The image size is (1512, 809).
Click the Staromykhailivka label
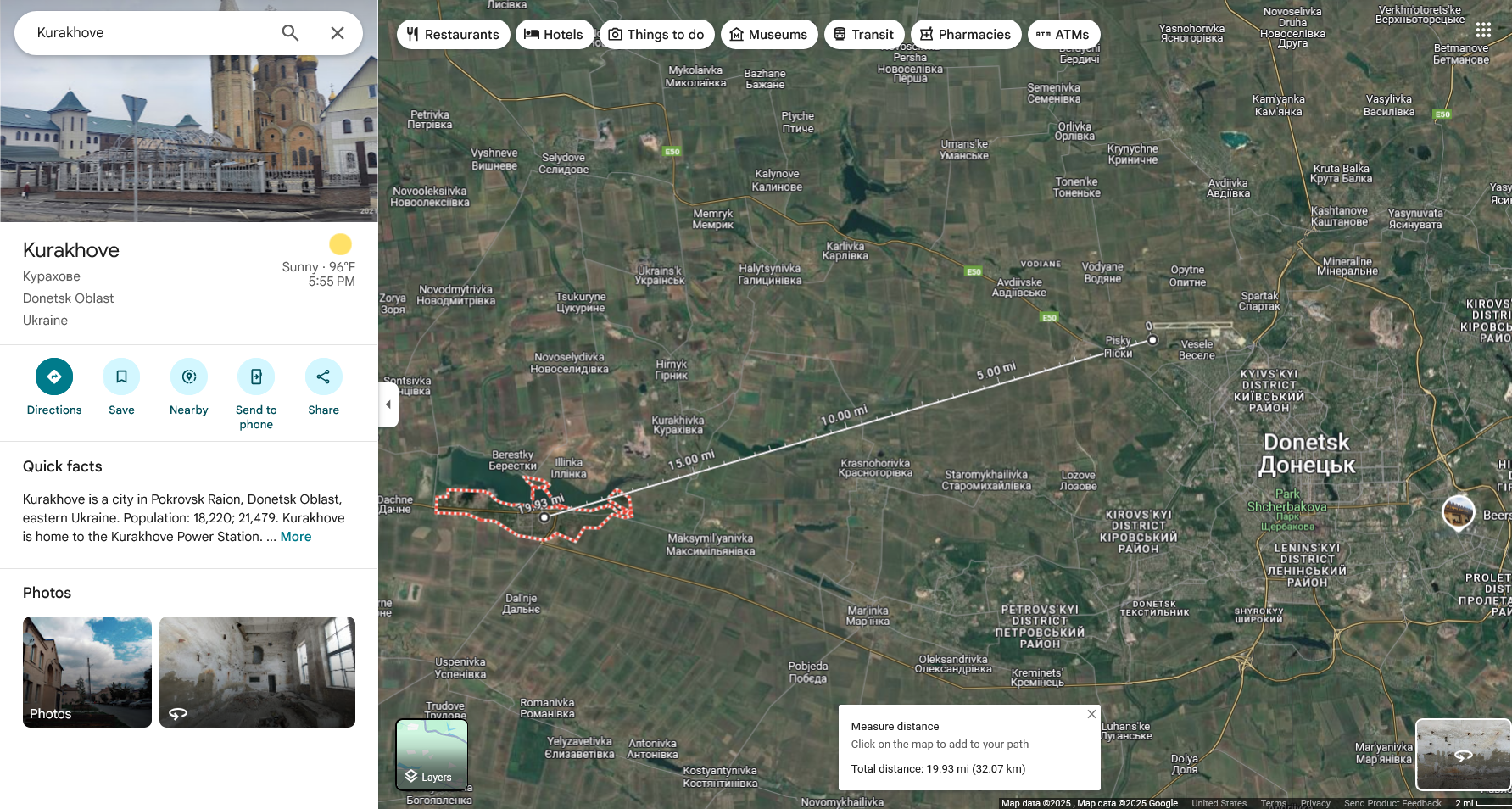click(x=986, y=480)
